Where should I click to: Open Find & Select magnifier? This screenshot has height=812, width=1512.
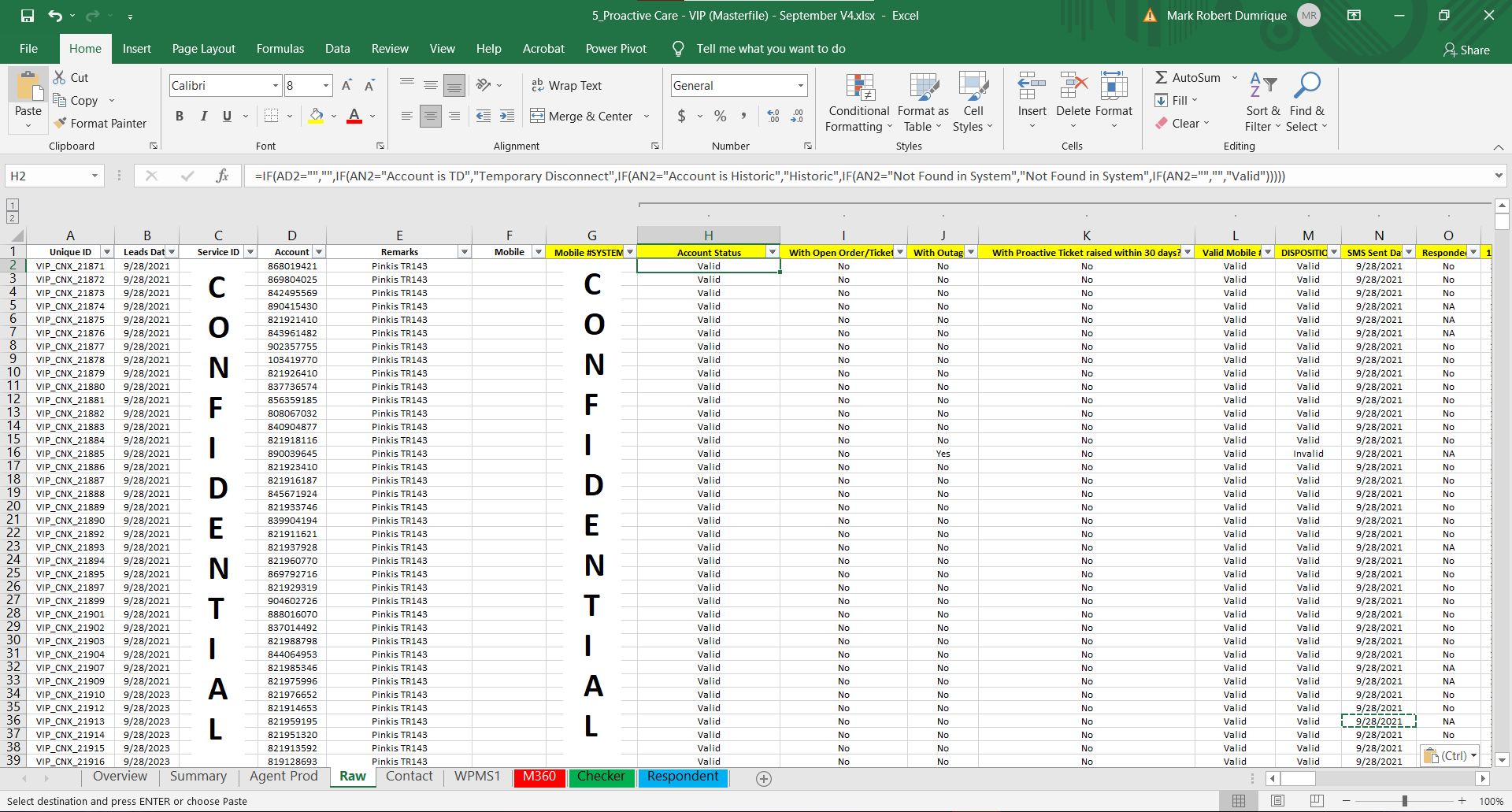(1307, 102)
